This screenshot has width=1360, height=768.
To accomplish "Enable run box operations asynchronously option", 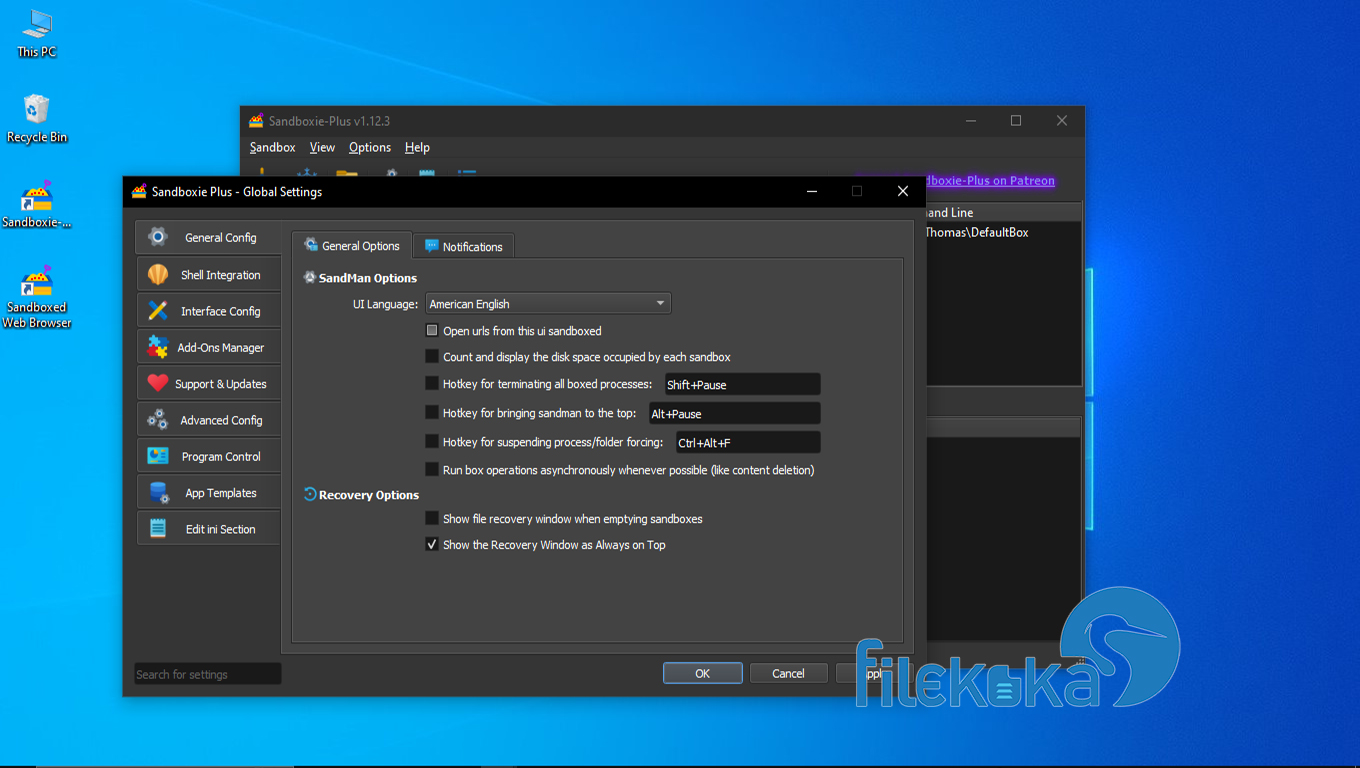I will [x=432, y=469].
